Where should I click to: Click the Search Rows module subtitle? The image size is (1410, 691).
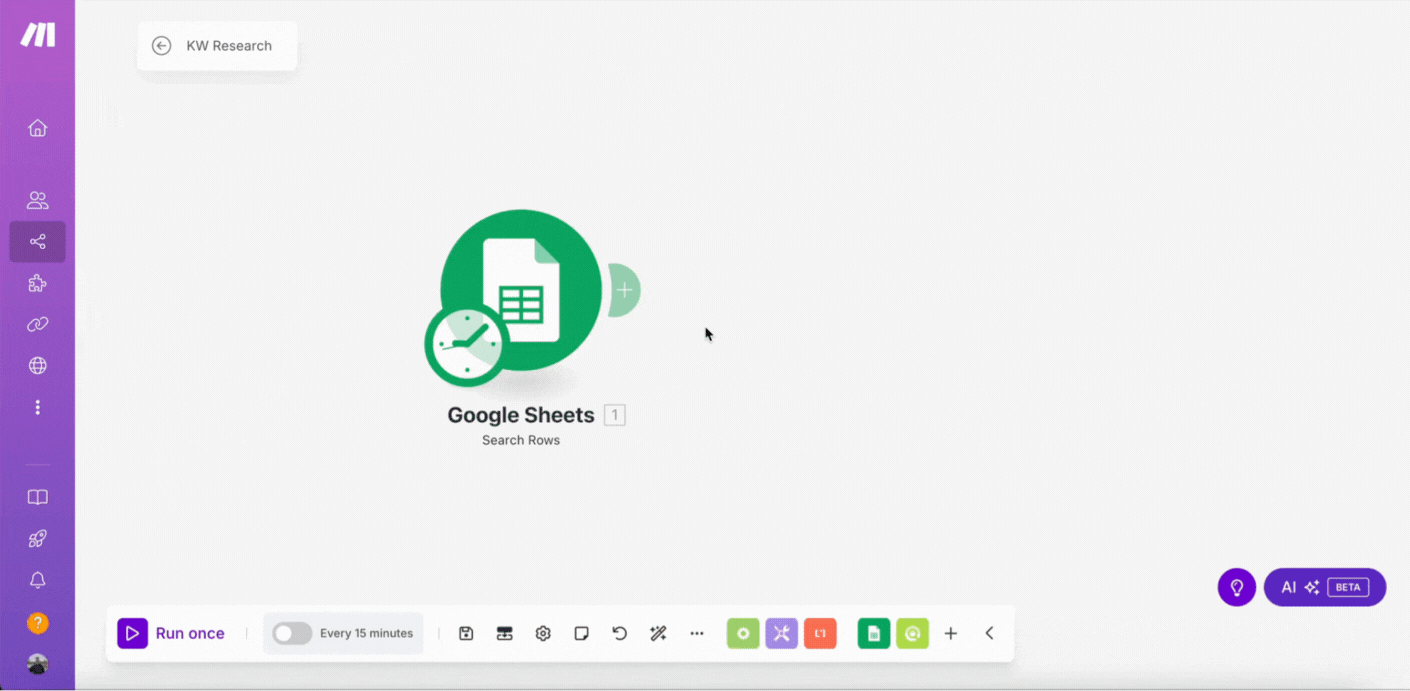(521, 440)
